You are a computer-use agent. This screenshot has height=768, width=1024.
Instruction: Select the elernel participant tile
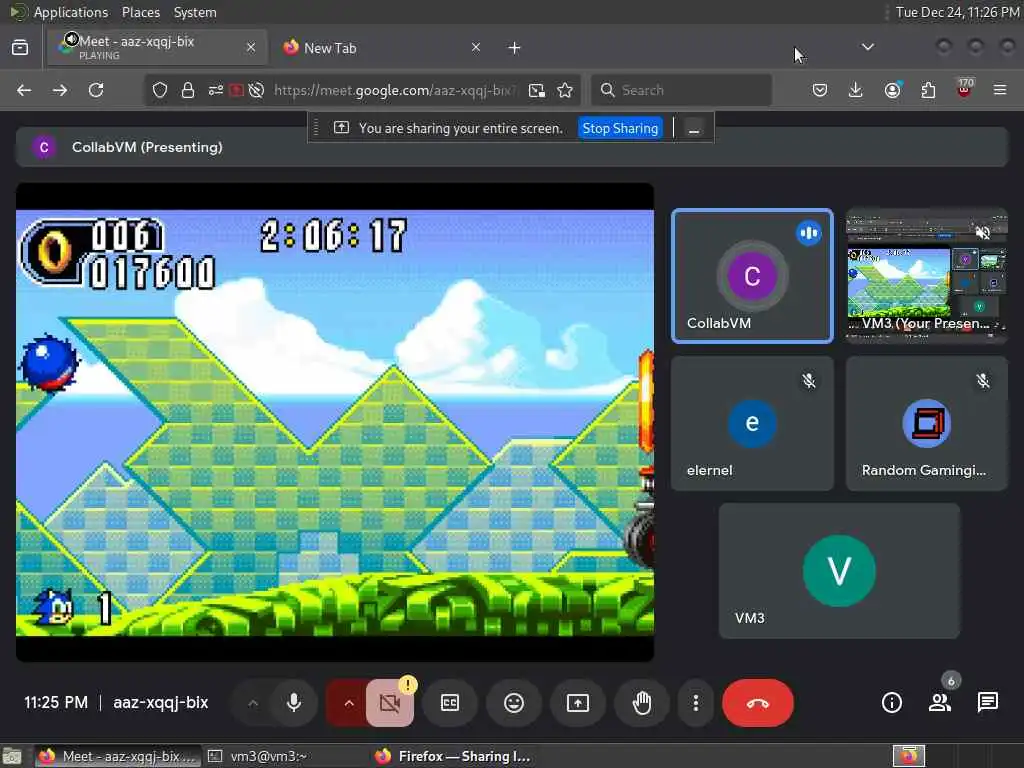(x=752, y=423)
